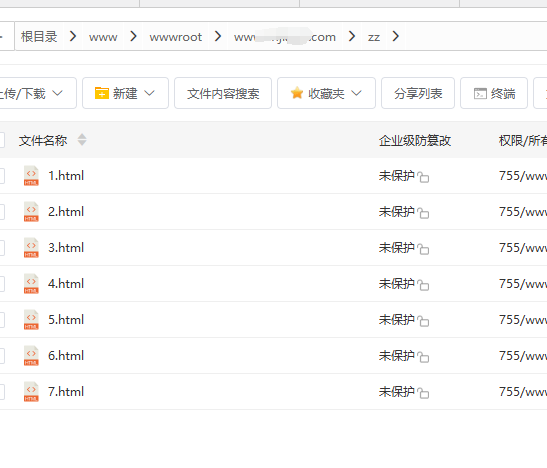Click the terminal icon in 终端 button
Screen dimensions: 547x468
[480, 93]
